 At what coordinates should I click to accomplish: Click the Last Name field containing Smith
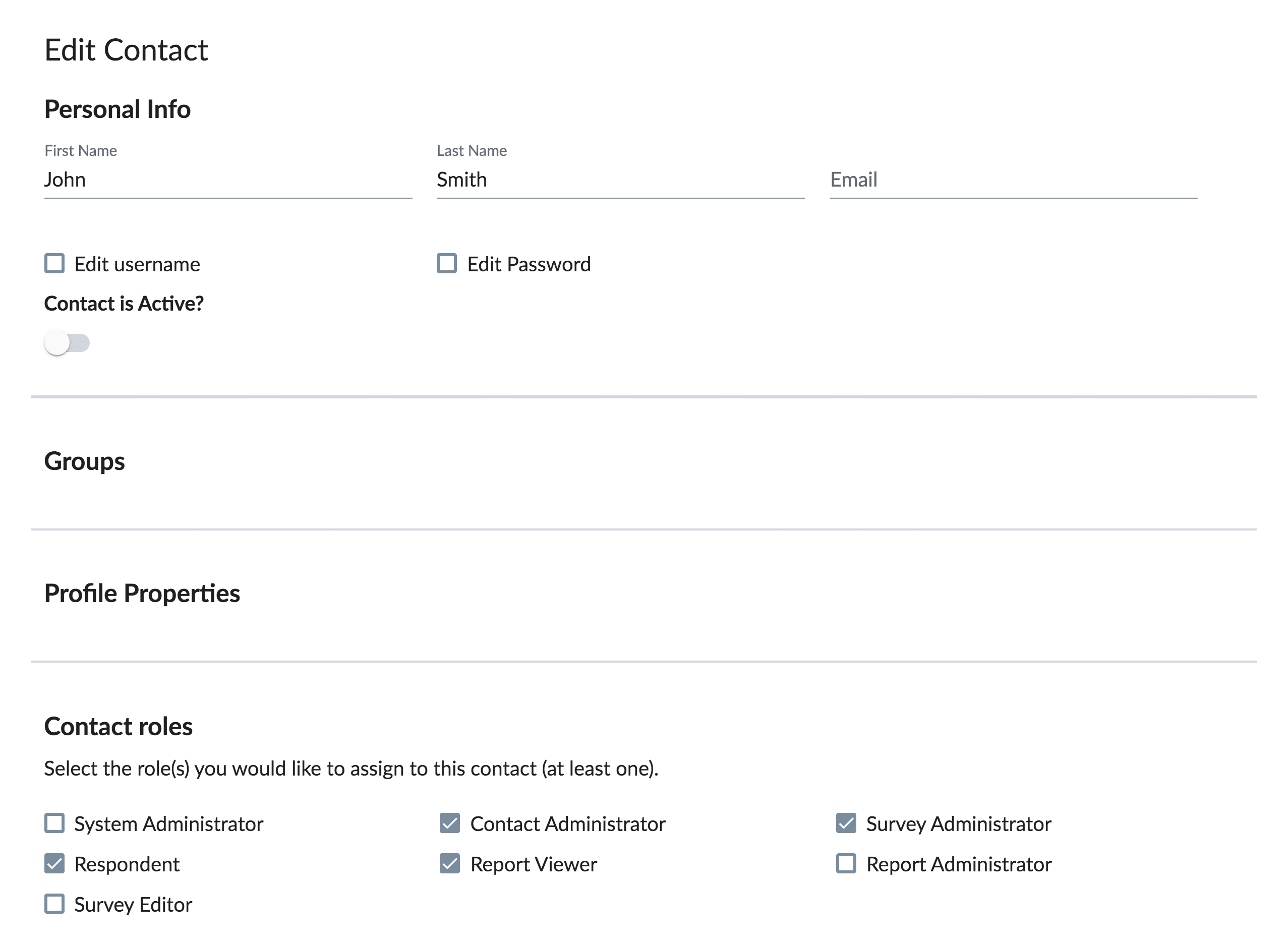point(621,180)
